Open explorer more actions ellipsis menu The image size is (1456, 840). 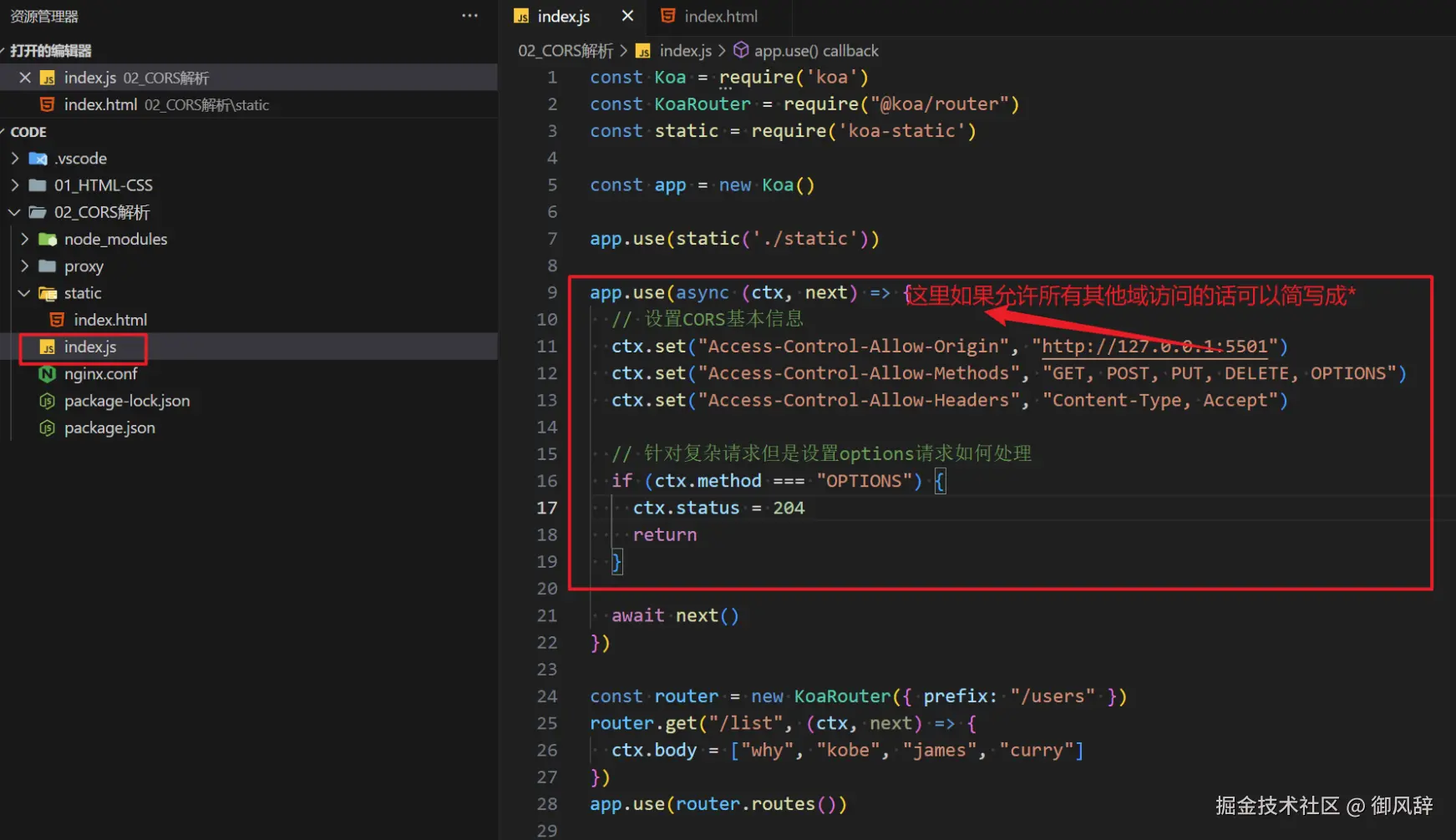(470, 16)
